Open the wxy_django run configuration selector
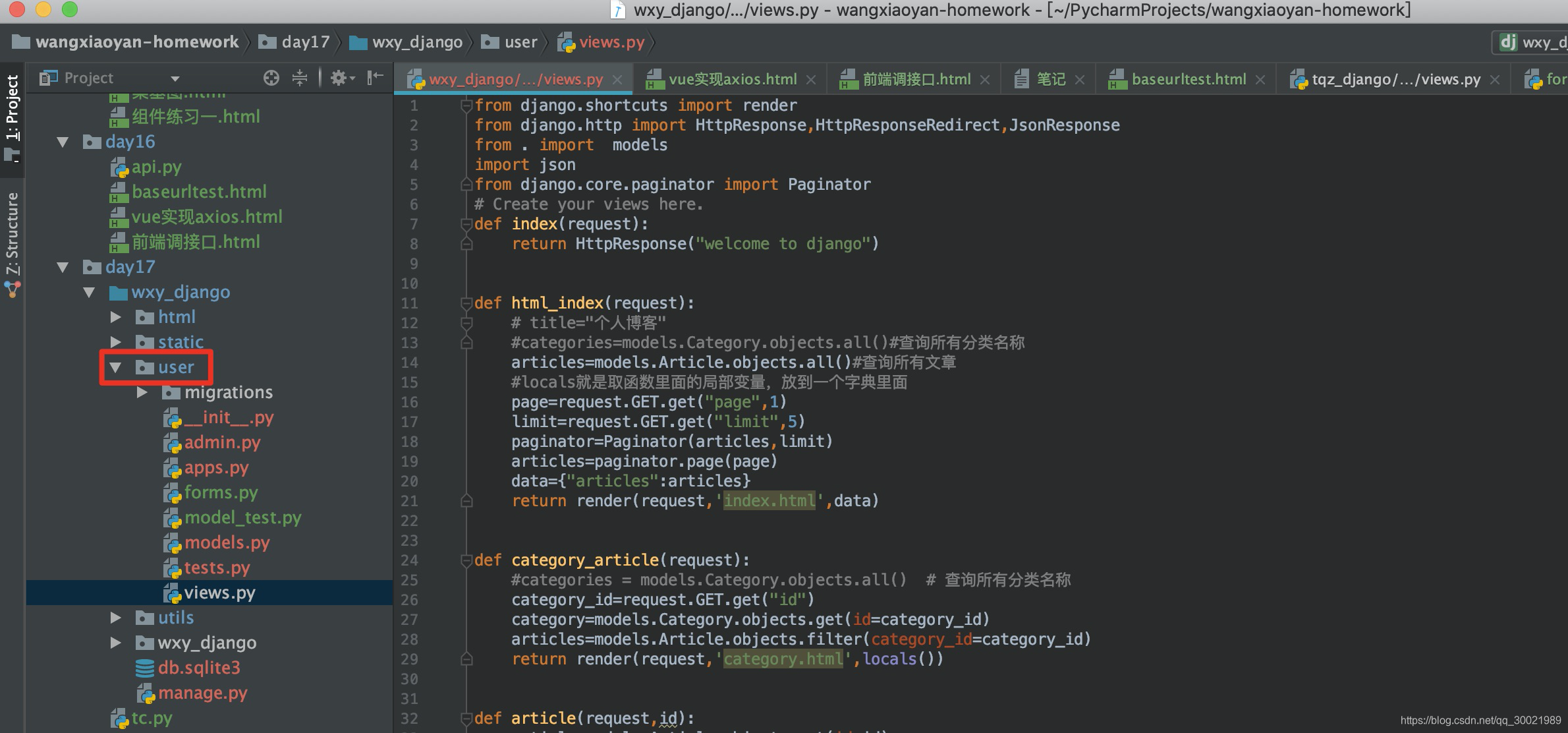 tap(1530, 42)
